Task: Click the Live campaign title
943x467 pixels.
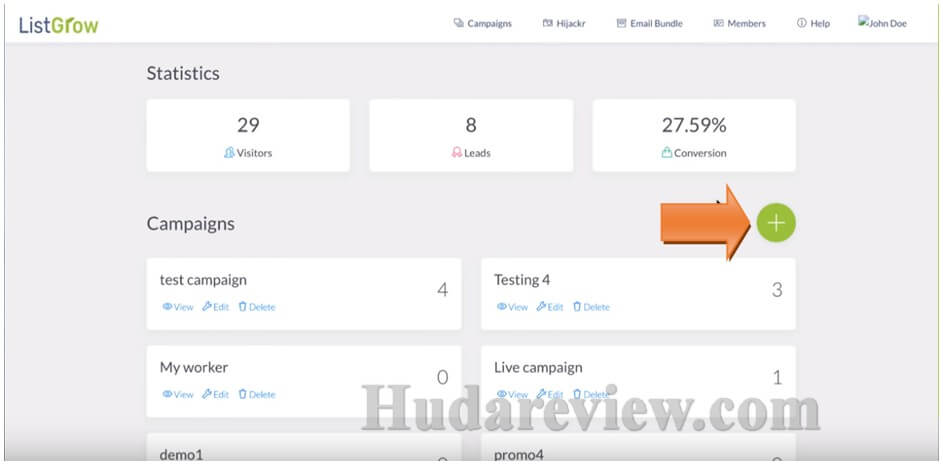Action: coord(538,367)
